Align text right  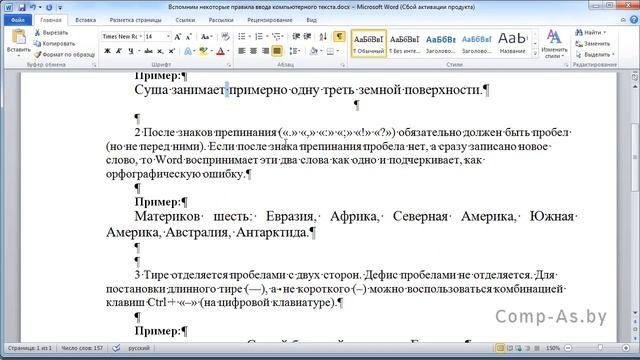(x=265, y=51)
